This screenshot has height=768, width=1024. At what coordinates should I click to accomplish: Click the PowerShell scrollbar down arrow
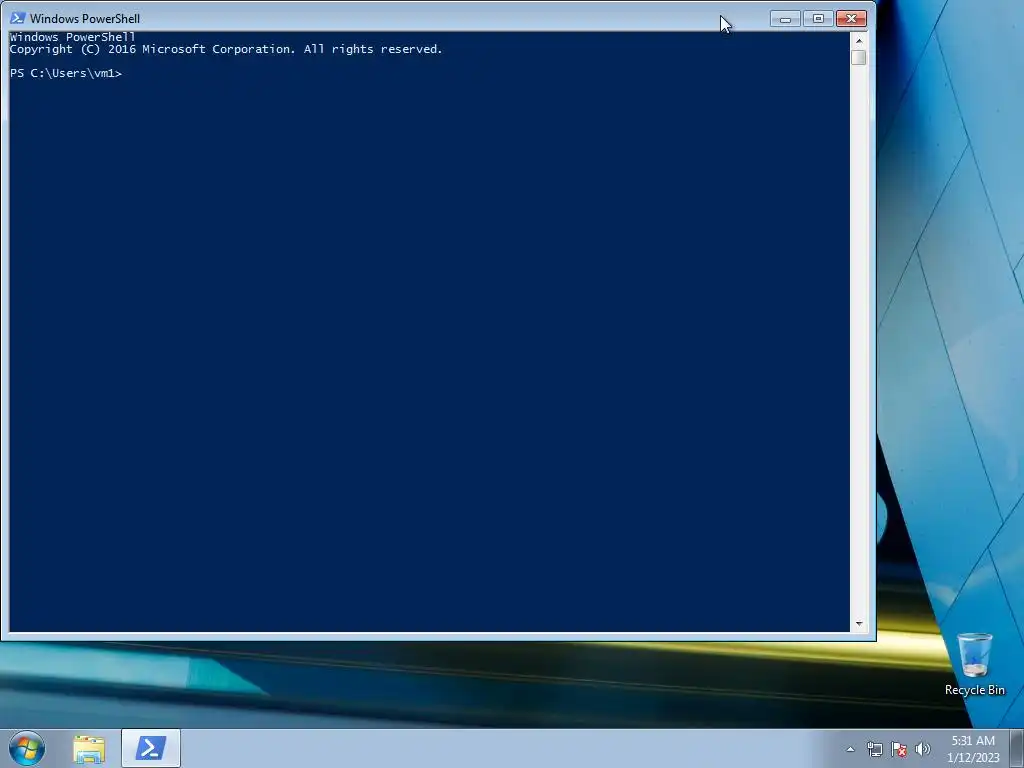(859, 624)
